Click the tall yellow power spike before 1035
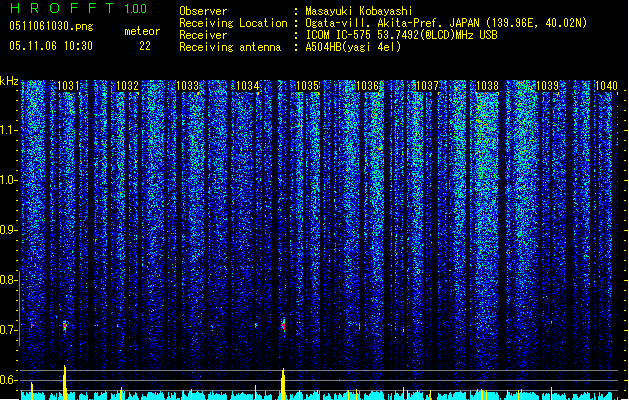This screenshot has height=400, width=629. click(283, 384)
